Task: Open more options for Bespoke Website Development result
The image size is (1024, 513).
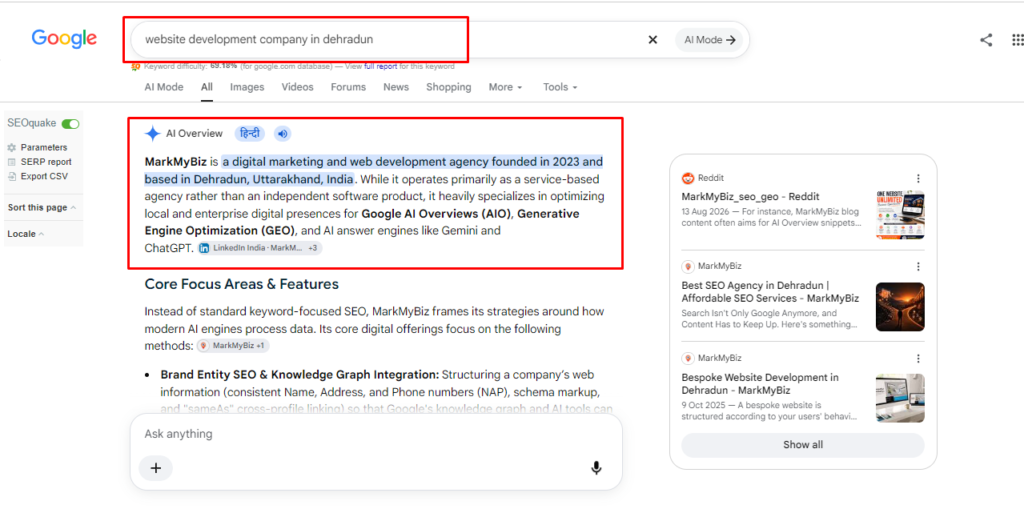Action: [918, 358]
